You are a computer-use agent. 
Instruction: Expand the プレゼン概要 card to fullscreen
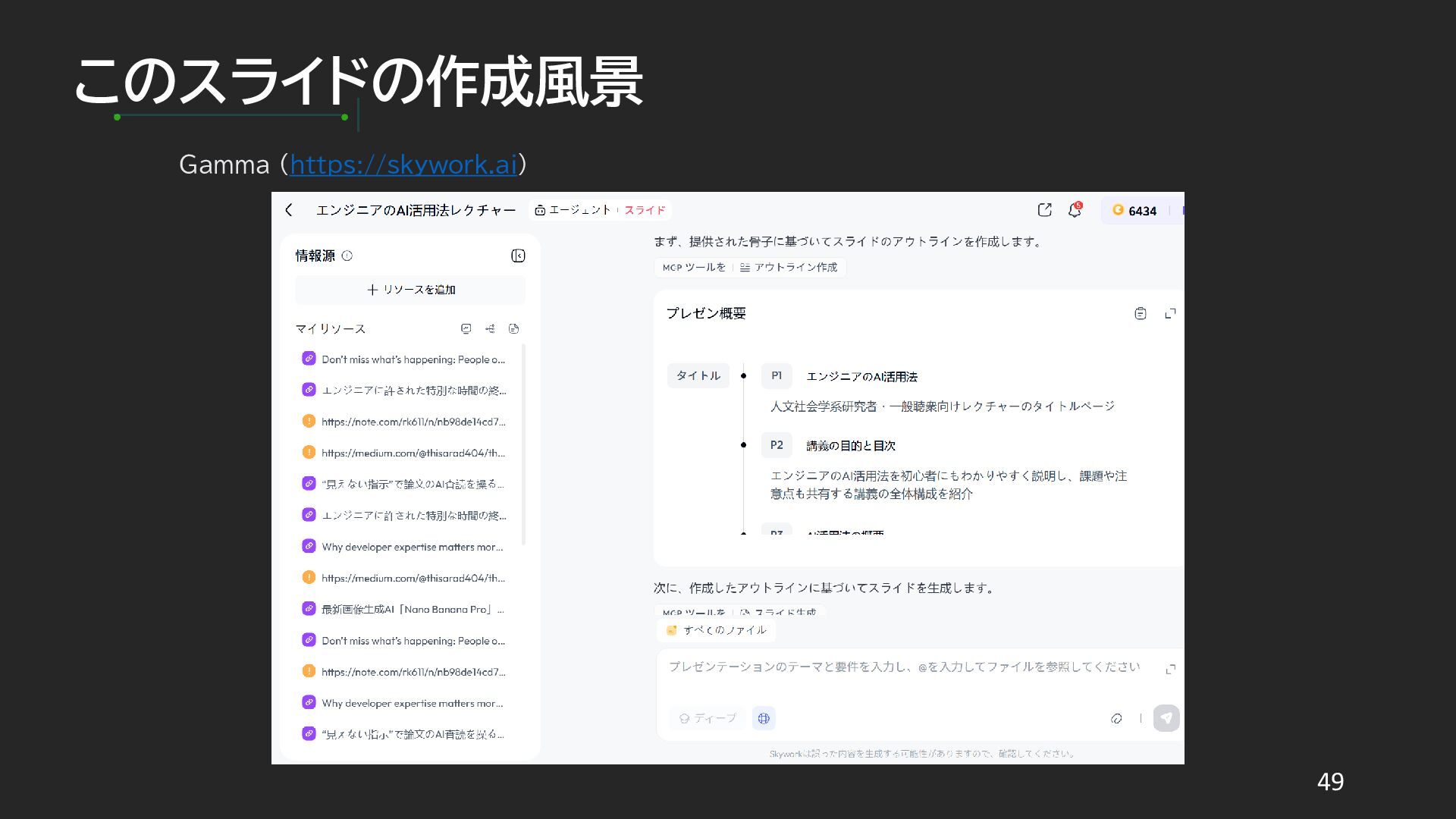tap(1170, 313)
